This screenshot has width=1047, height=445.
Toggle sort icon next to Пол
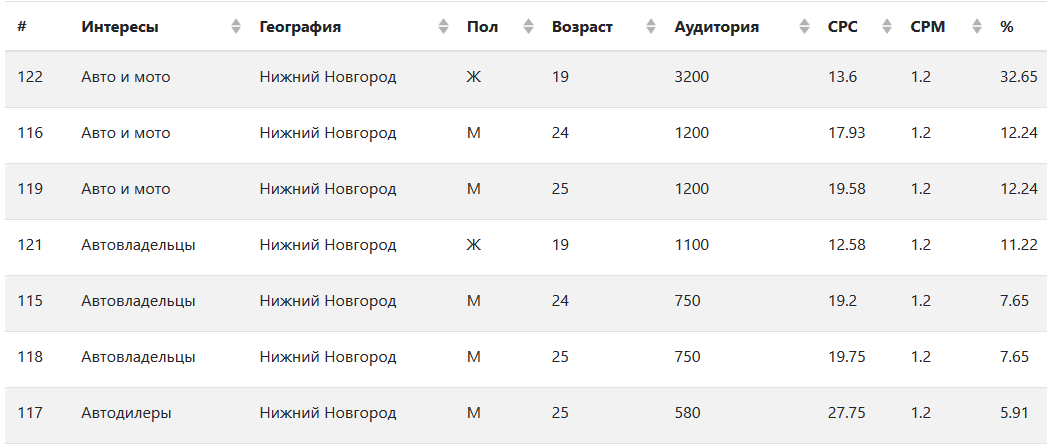click(529, 27)
